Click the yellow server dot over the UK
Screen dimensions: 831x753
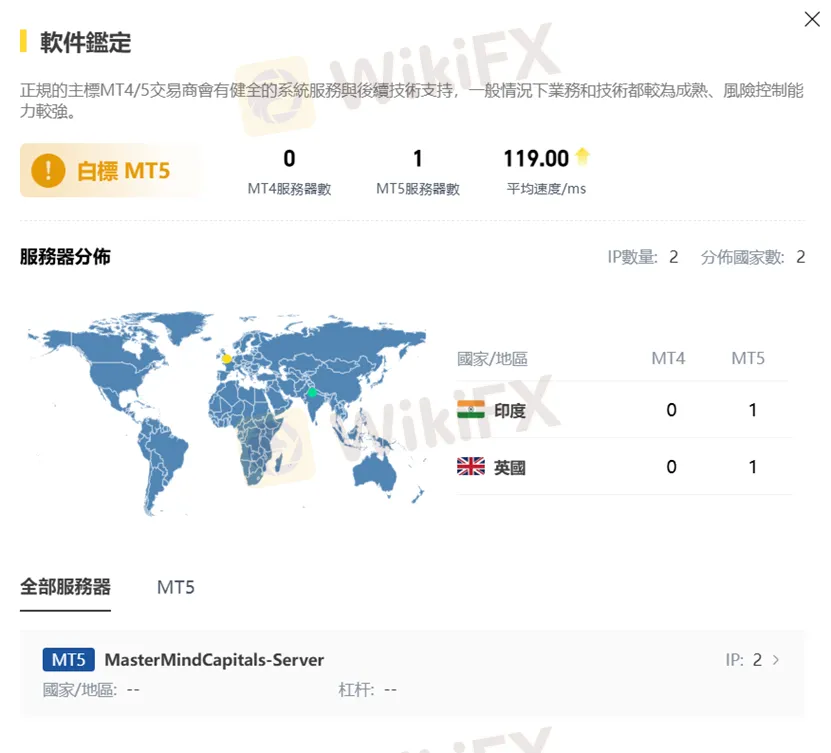tap(227, 358)
